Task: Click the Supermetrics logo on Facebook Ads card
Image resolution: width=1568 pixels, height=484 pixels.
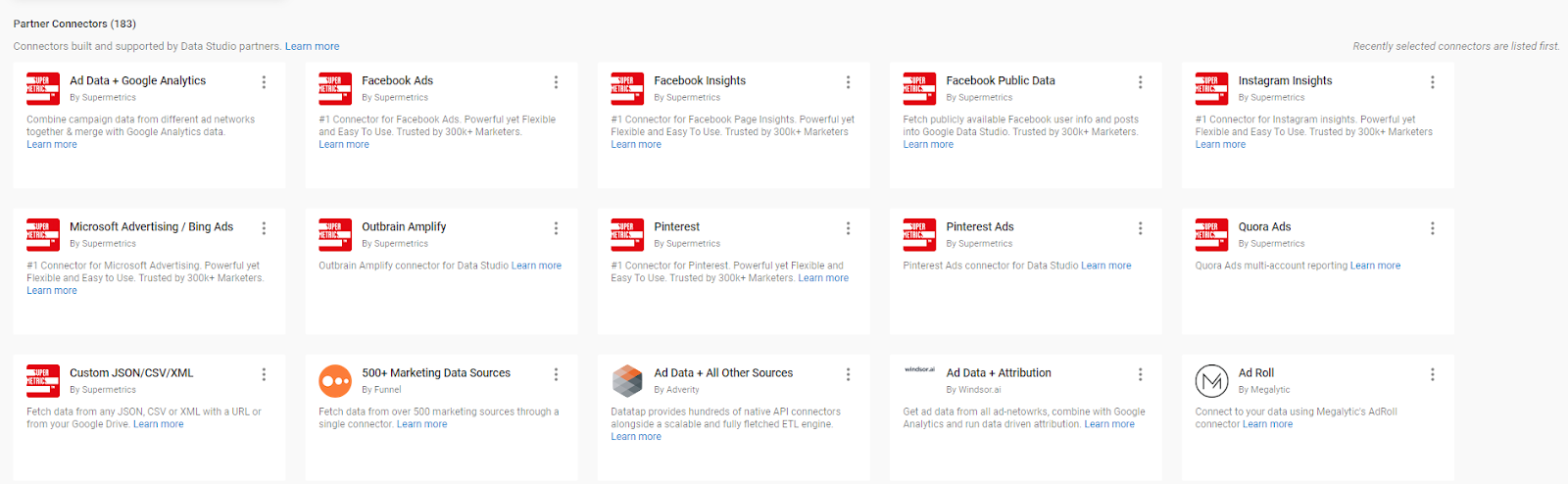Action: point(335,88)
